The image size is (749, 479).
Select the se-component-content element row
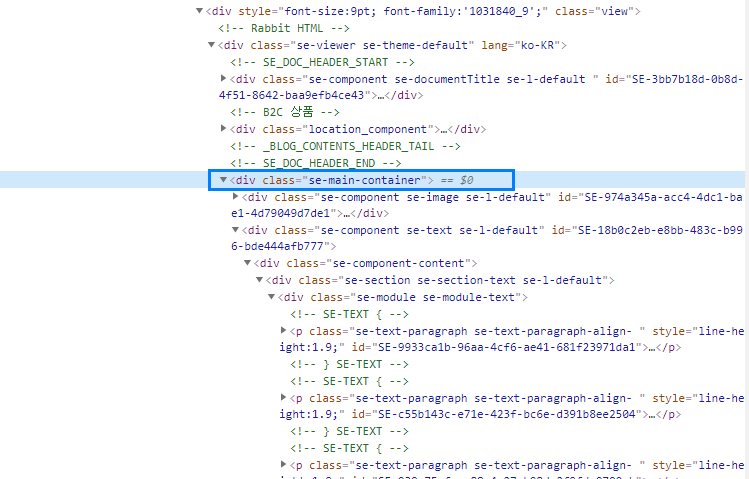pyautogui.click(x=365, y=263)
